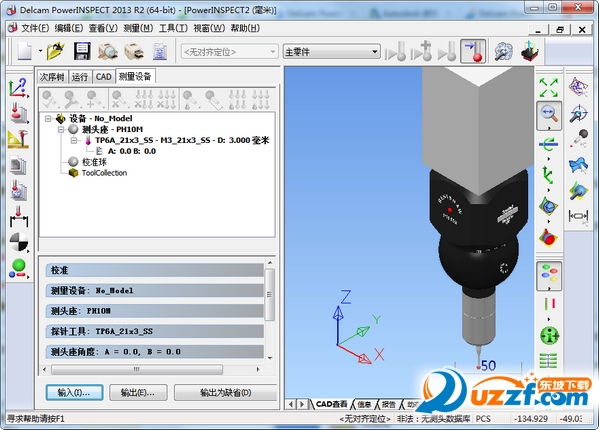Switch to the 次序树 tab

click(x=52, y=77)
